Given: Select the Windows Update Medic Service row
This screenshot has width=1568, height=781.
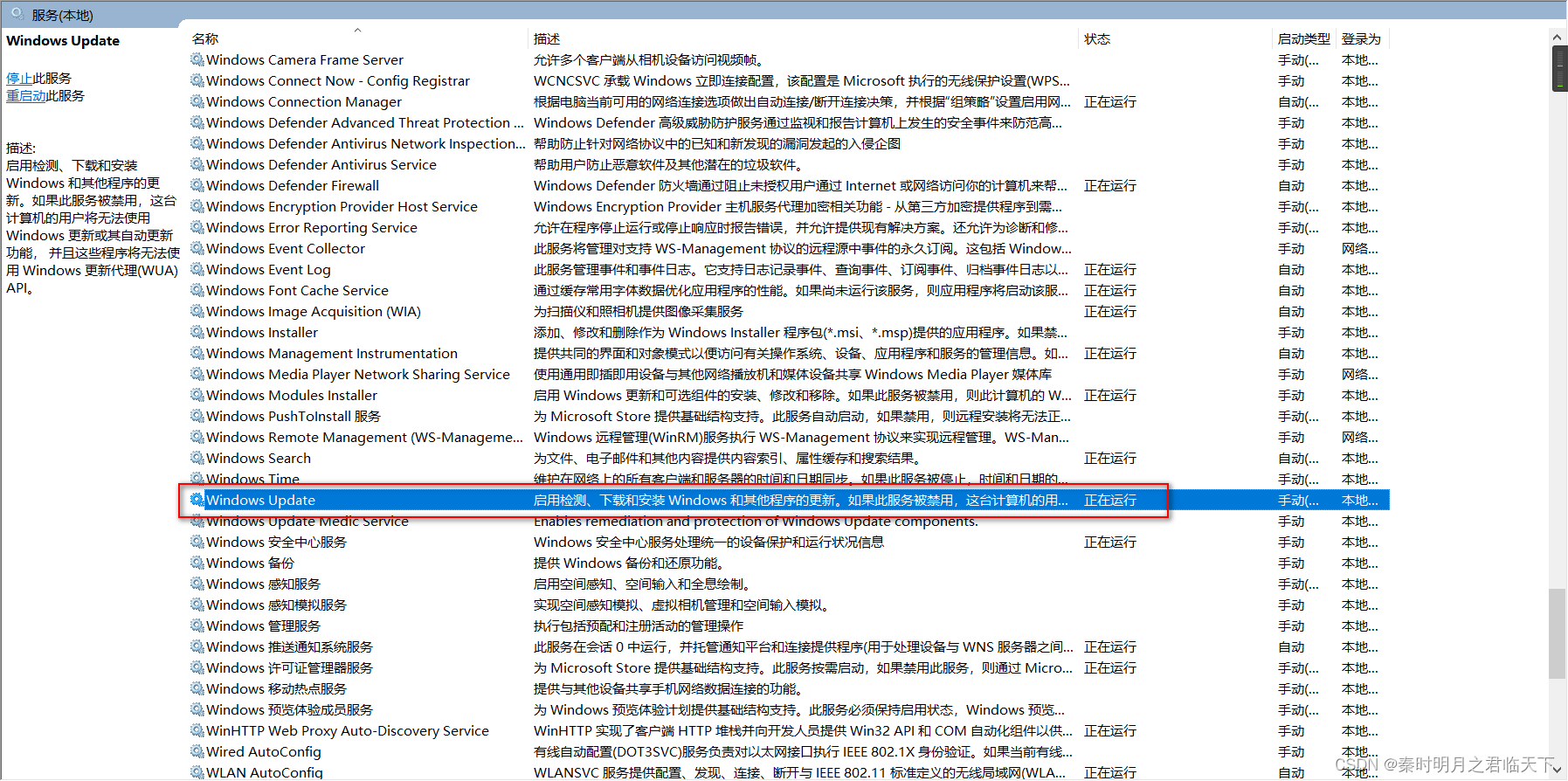Looking at the screenshot, I should [x=307, y=522].
